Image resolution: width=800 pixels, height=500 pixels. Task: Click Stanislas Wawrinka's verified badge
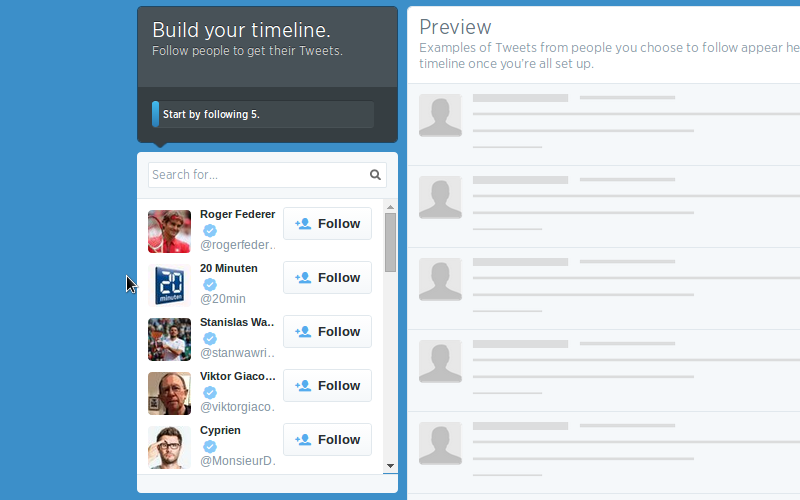(x=210, y=339)
